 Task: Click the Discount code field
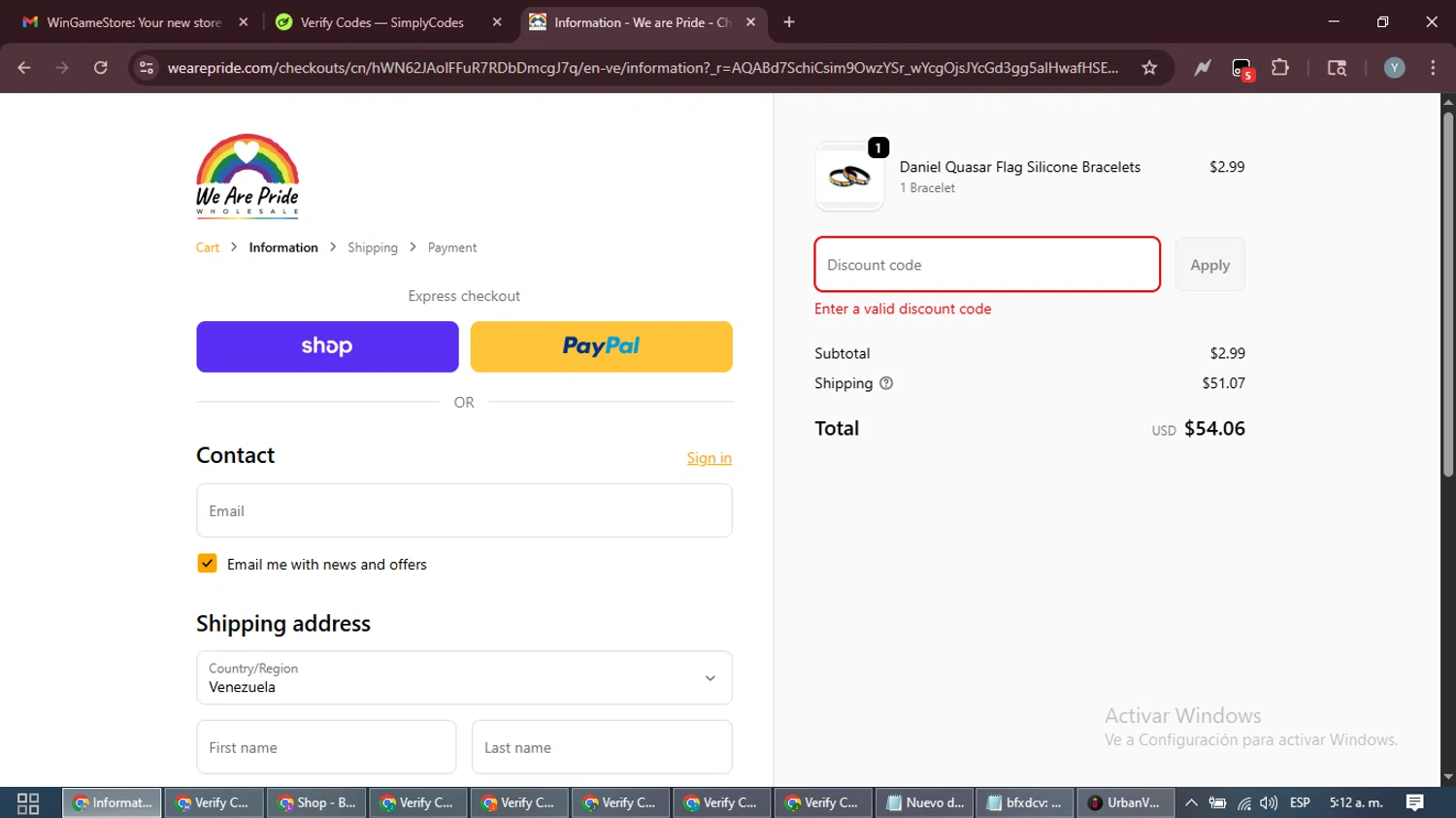point(987,264)
